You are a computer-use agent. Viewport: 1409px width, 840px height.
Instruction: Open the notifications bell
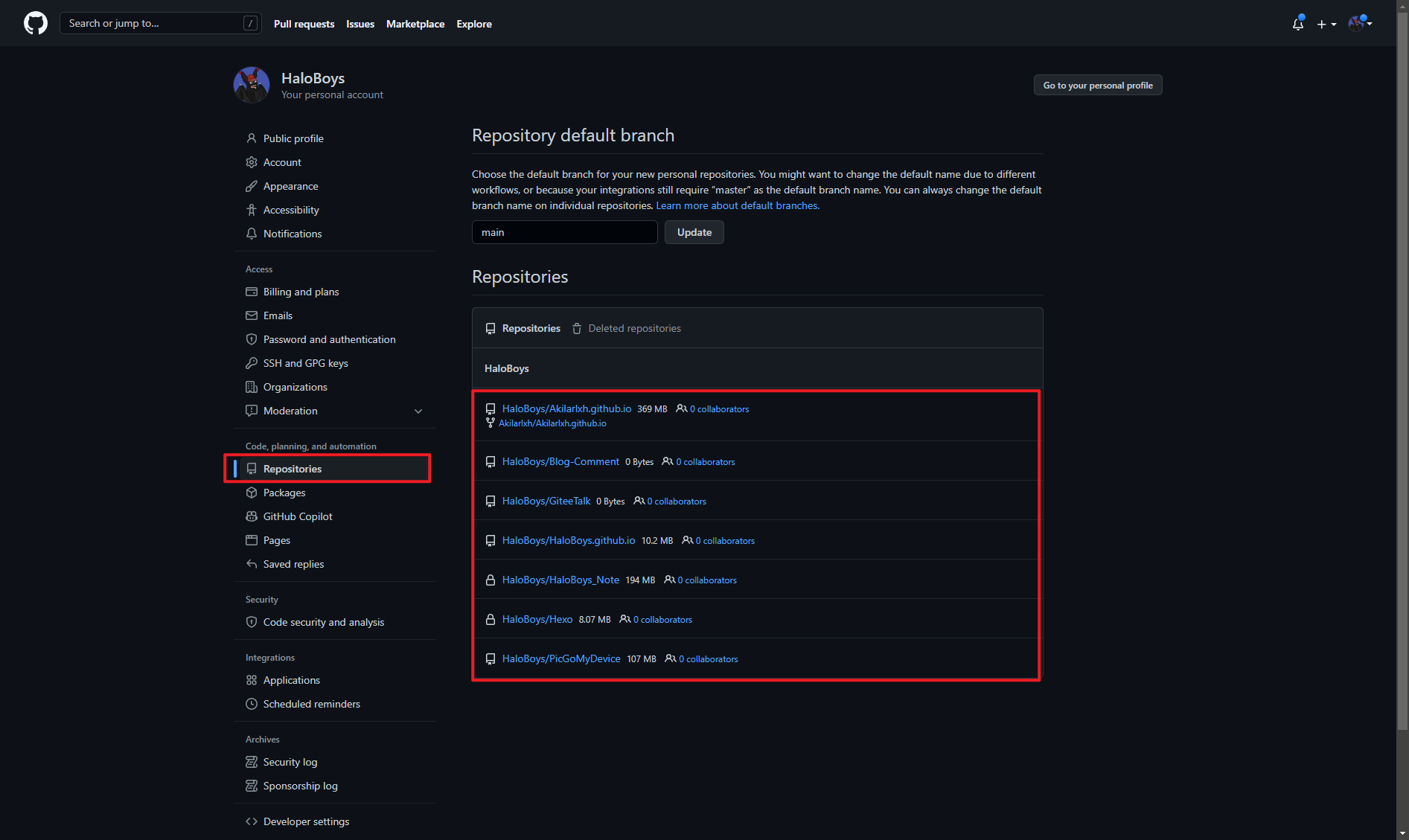pyautogui.click(x=1298, y=24)
